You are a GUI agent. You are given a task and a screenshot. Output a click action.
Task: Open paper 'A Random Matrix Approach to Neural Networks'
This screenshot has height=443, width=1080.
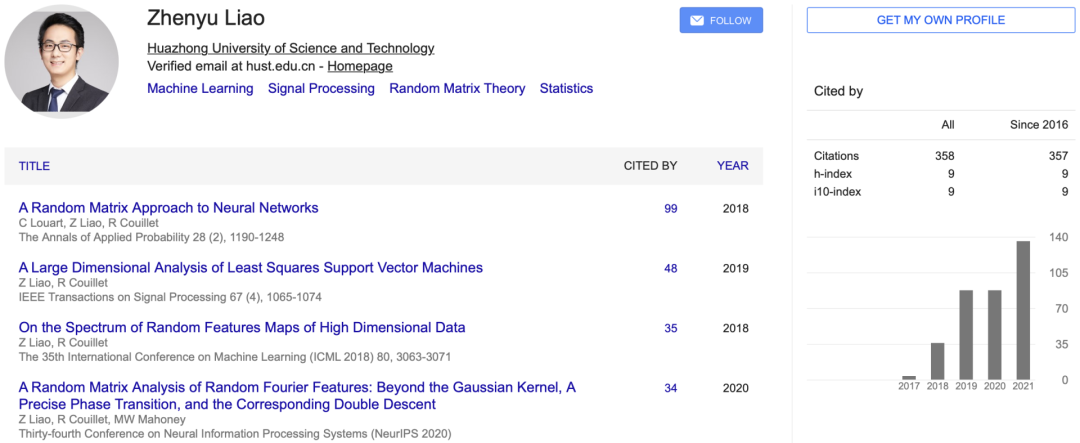point(168,208)
